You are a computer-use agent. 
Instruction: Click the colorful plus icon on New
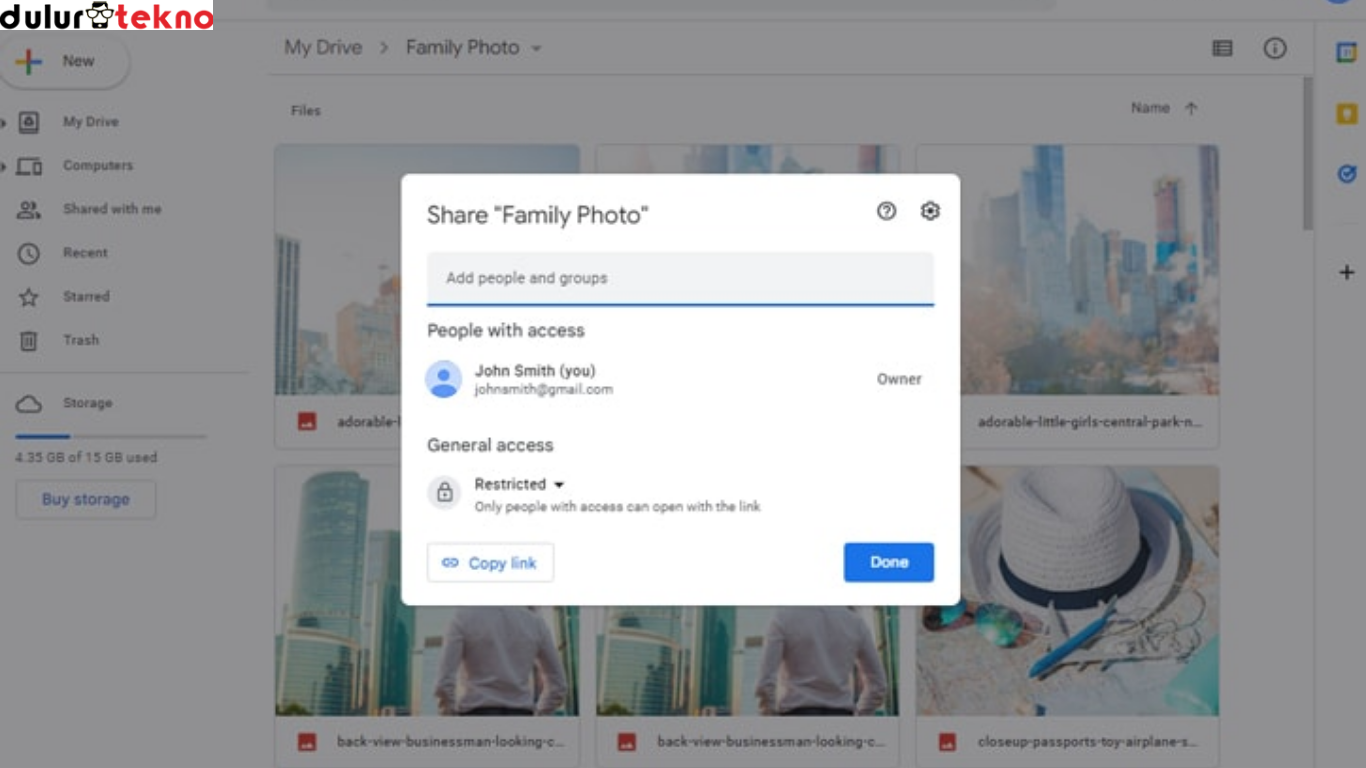tap(29, 62)
